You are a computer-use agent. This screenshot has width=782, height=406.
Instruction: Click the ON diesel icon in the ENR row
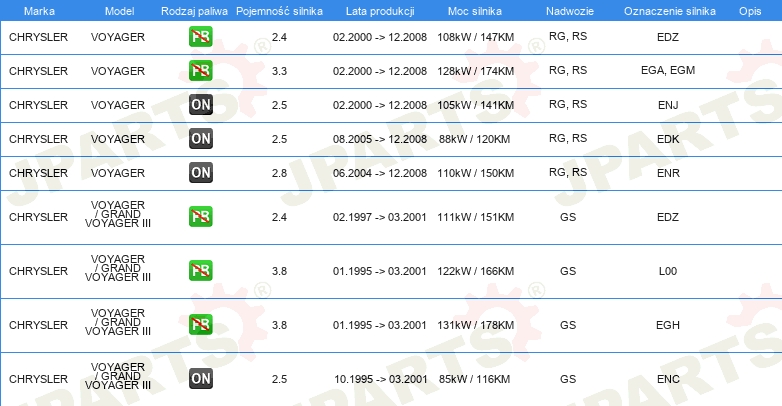(200, 172)
